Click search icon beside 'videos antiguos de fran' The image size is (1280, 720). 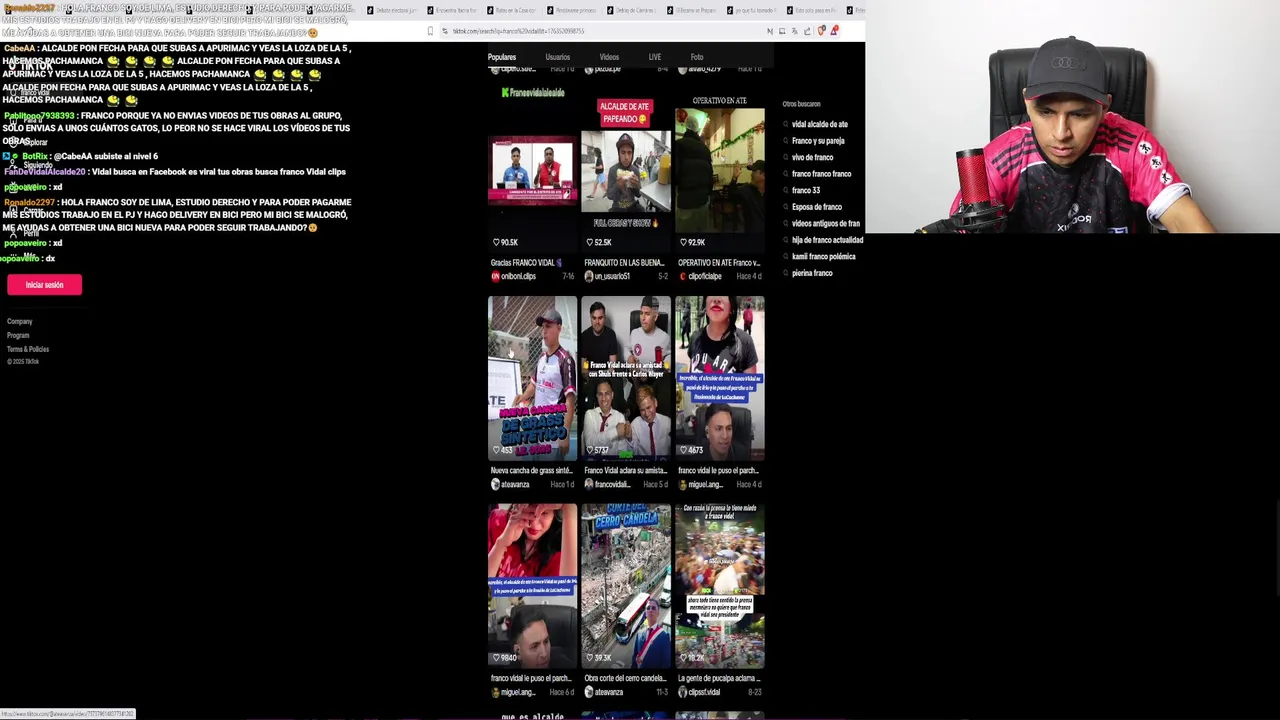click(x=786, y=224)
